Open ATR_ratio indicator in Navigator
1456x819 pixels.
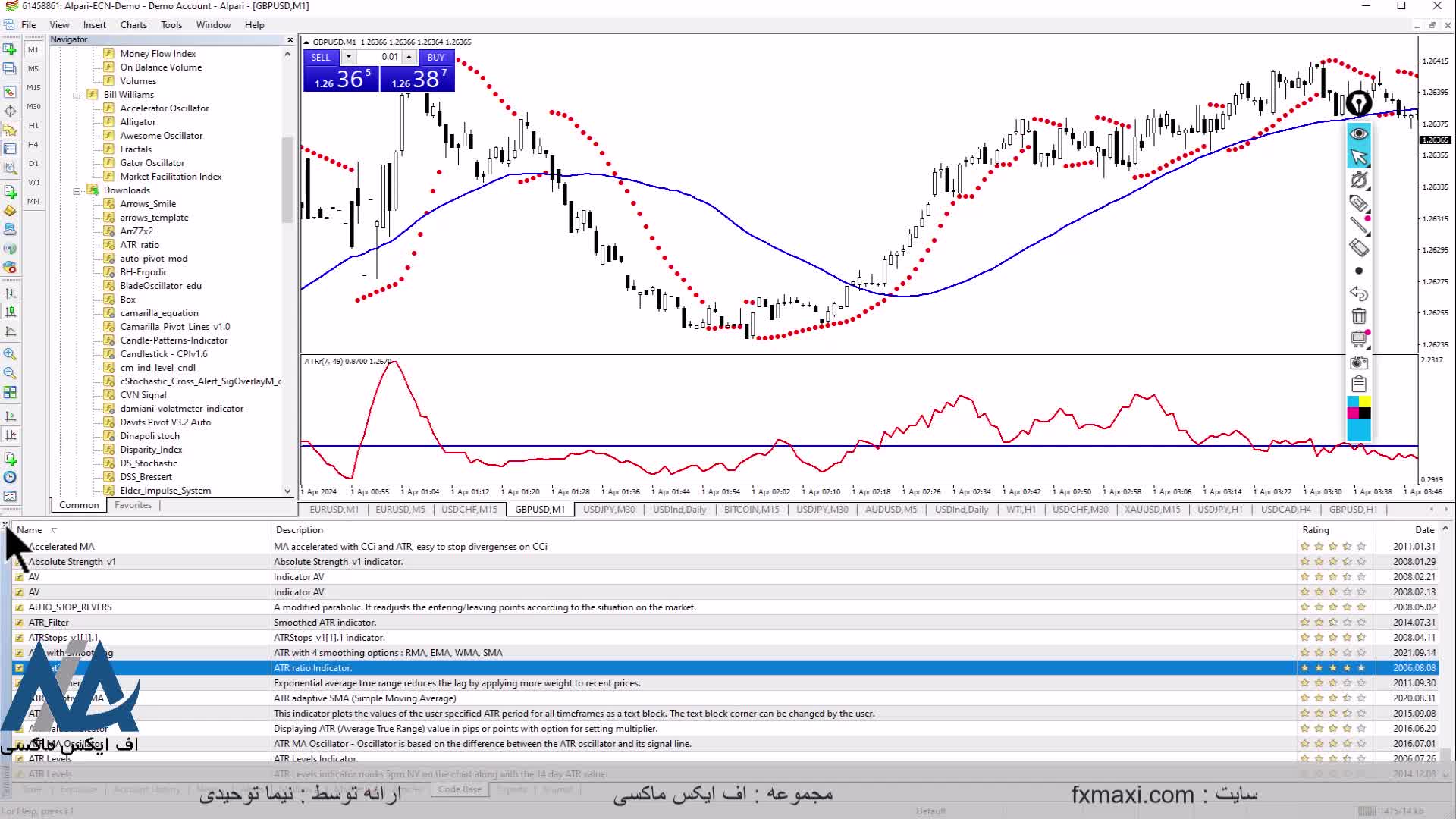pyautogui.click(x=140, y=245)
